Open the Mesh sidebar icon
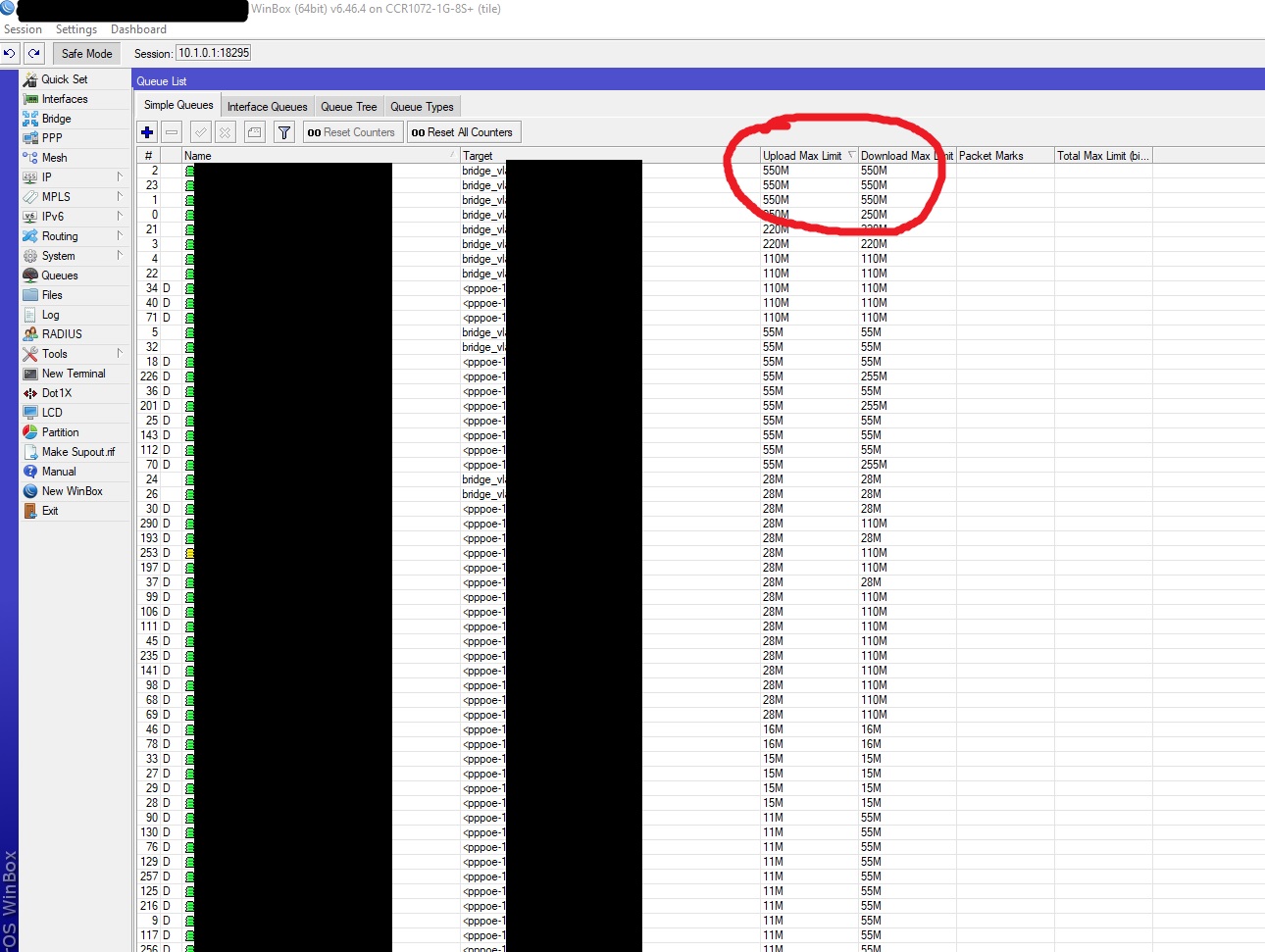The width and height of the screenshot is (1265, 952). click(x=30, y=158)
